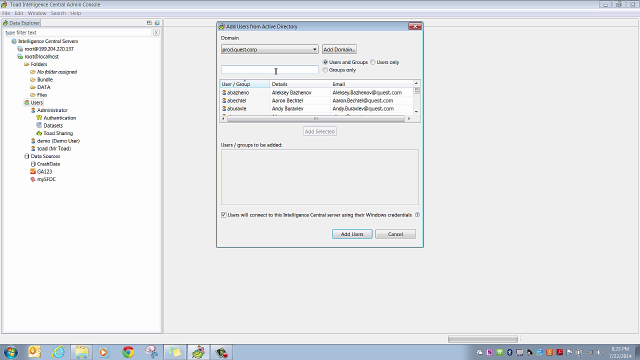Screen dimensions: 640x360
Task: Clear the tree filter text with X icon
Action: 156,33
